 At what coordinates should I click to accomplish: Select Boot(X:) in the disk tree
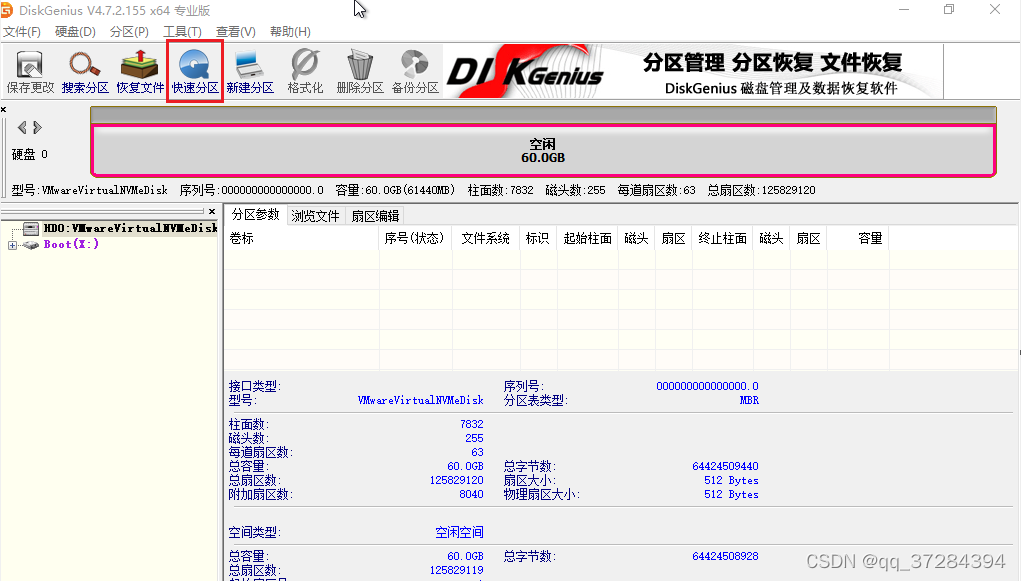point(71,244)
